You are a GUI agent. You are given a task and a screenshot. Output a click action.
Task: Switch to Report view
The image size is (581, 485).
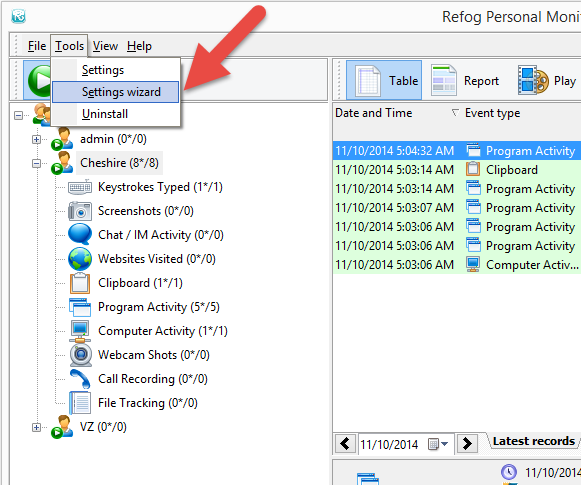pyautogui.click(x=466, y=80)
